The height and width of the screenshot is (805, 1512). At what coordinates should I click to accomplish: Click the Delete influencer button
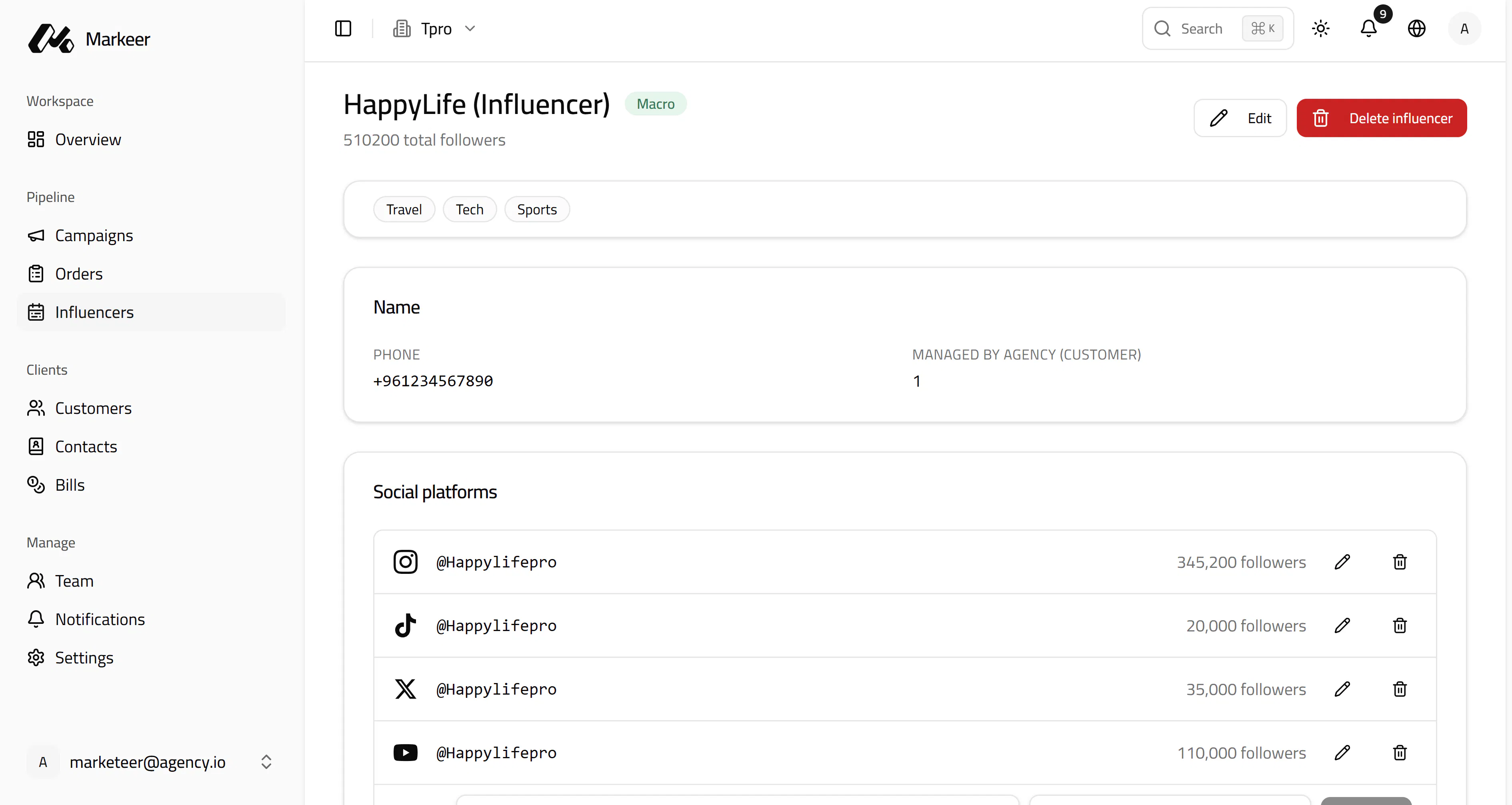pyautogui.click(x=1382, y=118)
